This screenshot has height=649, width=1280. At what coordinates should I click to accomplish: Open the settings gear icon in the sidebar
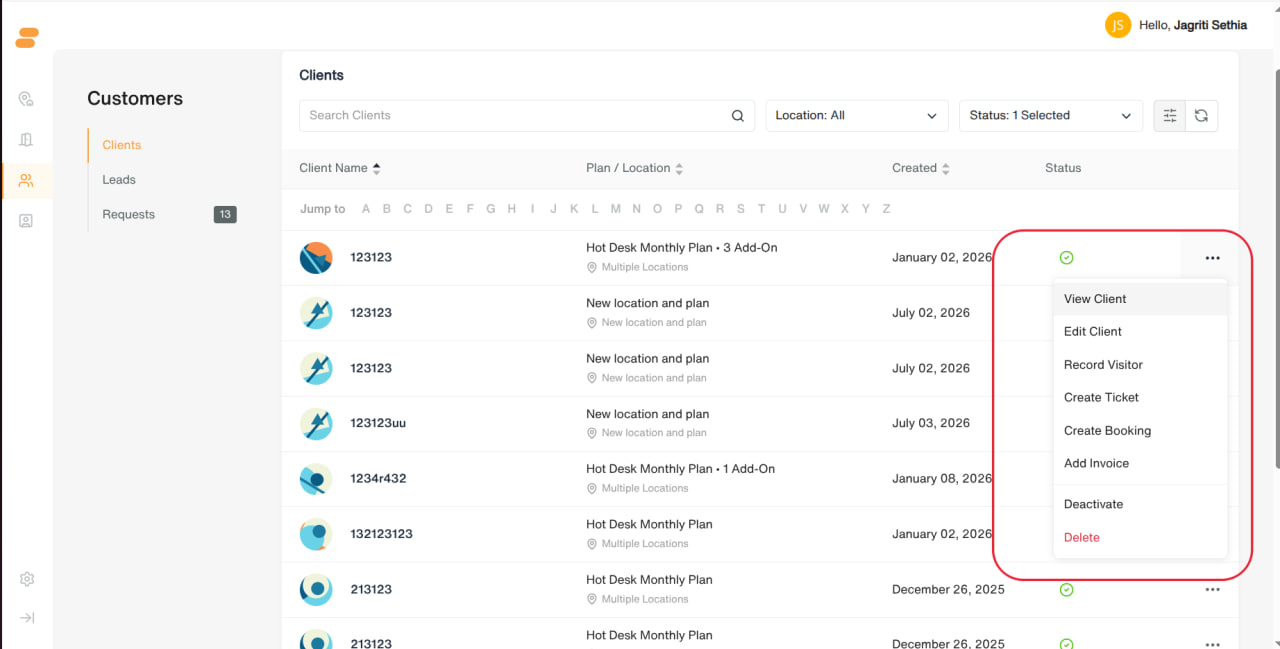pyautogui.click(x=27, y=579)
